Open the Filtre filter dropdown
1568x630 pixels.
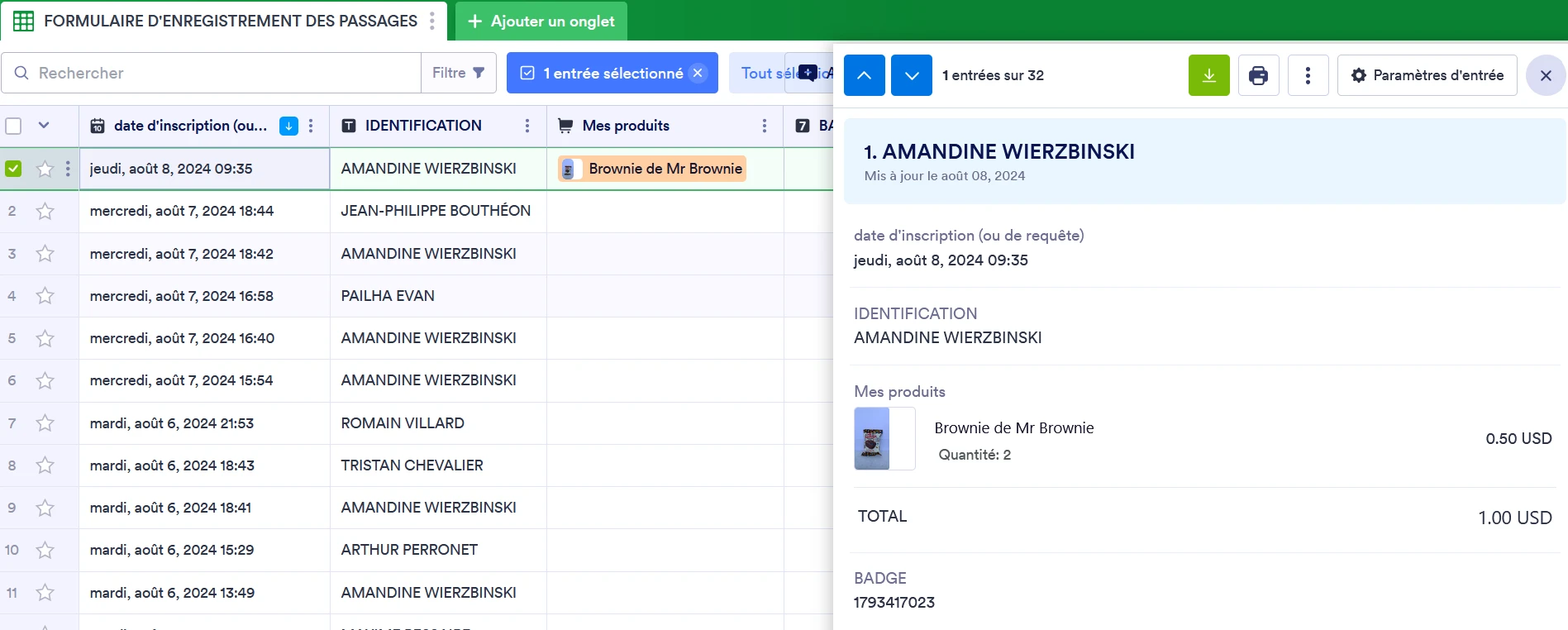coord(459,73)
